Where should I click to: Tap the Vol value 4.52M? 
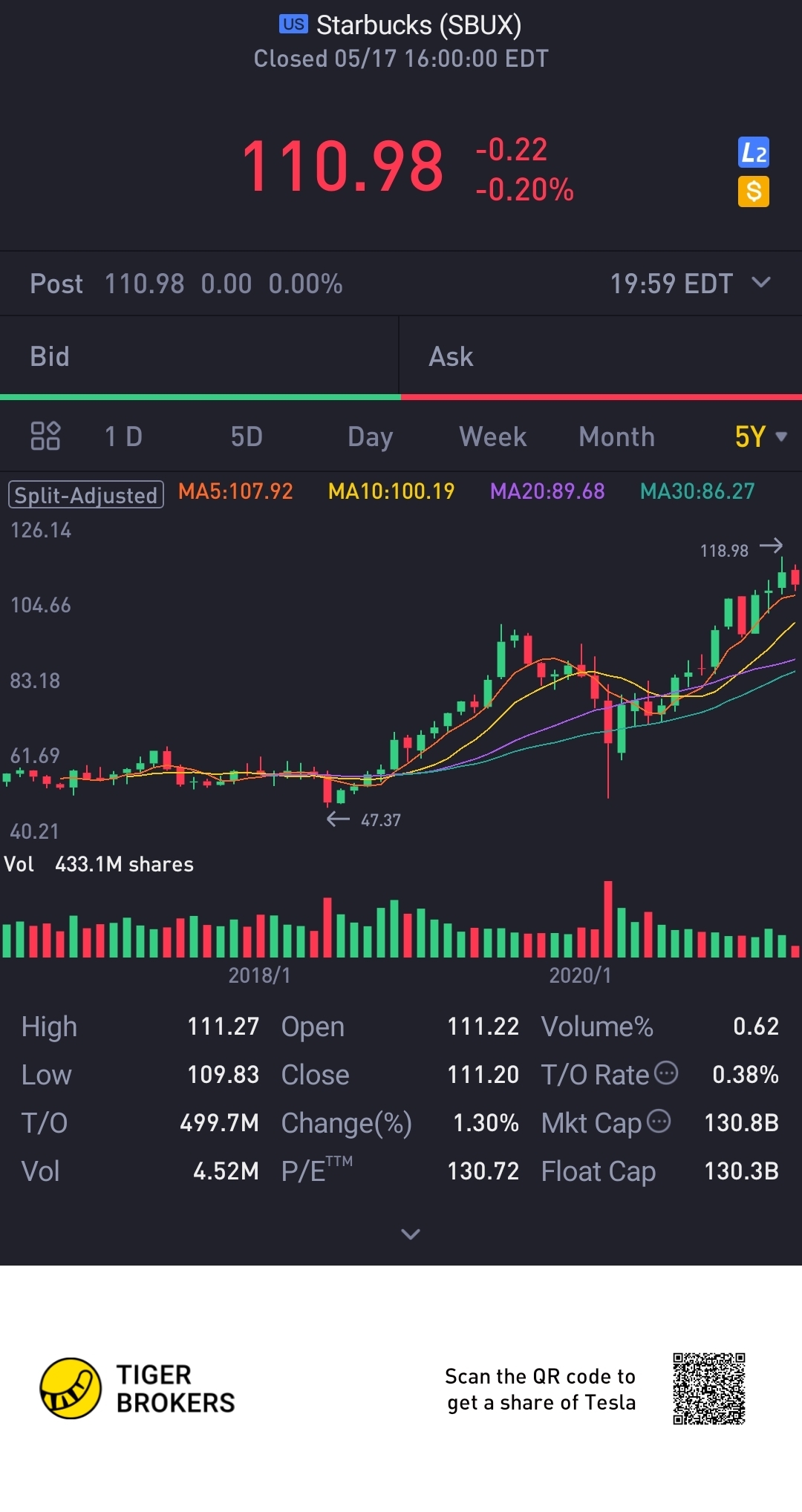click(x=226, y=1171)
